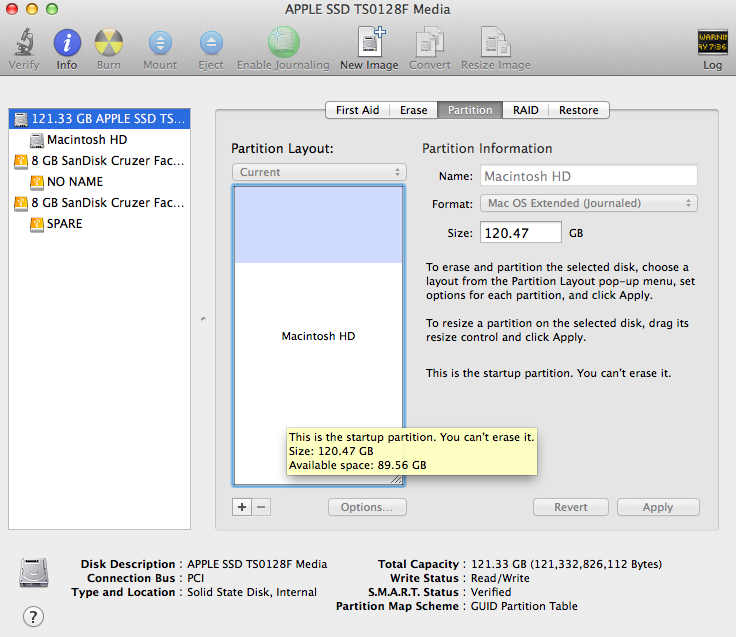Click the Convert toolbar icon
The image size is (736, 637).
[x=429, y=42]
